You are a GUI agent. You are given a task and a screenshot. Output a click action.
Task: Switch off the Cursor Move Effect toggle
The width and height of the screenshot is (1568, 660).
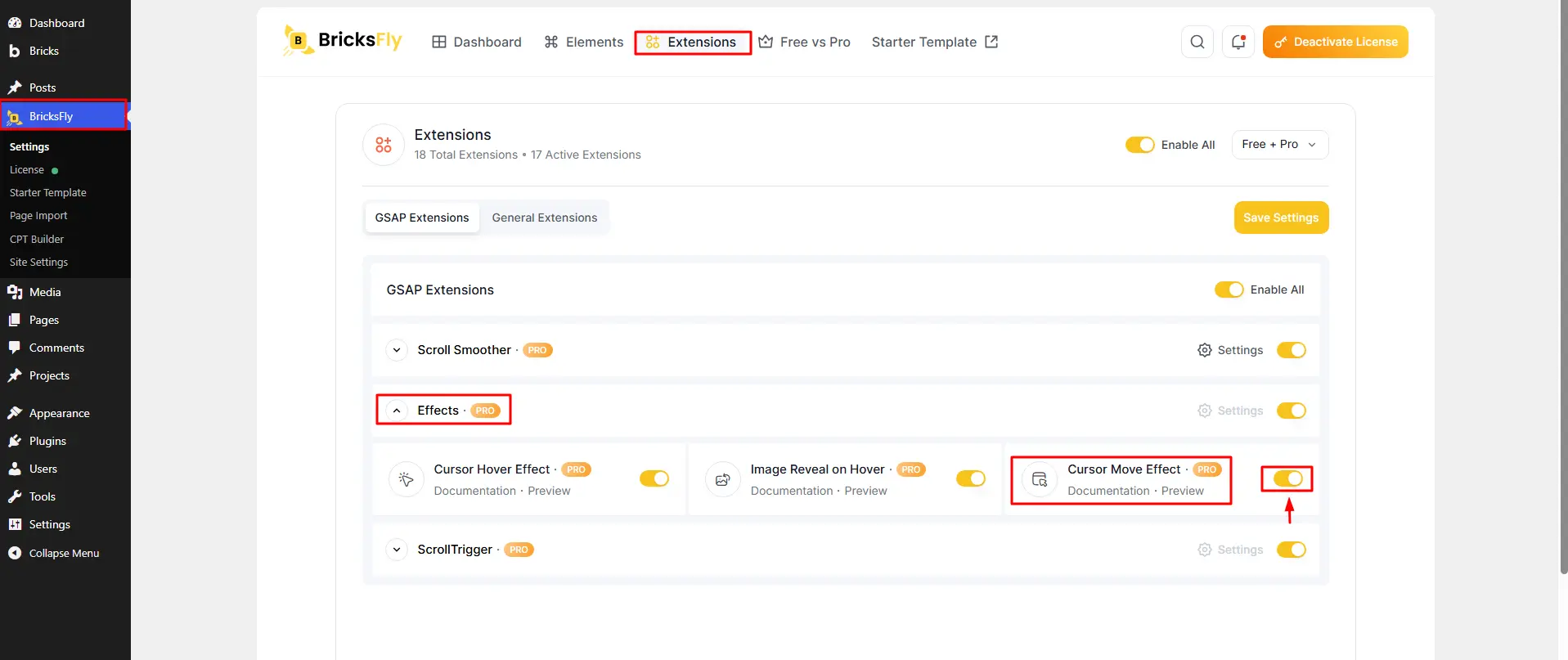click(x=1287, y=478)
